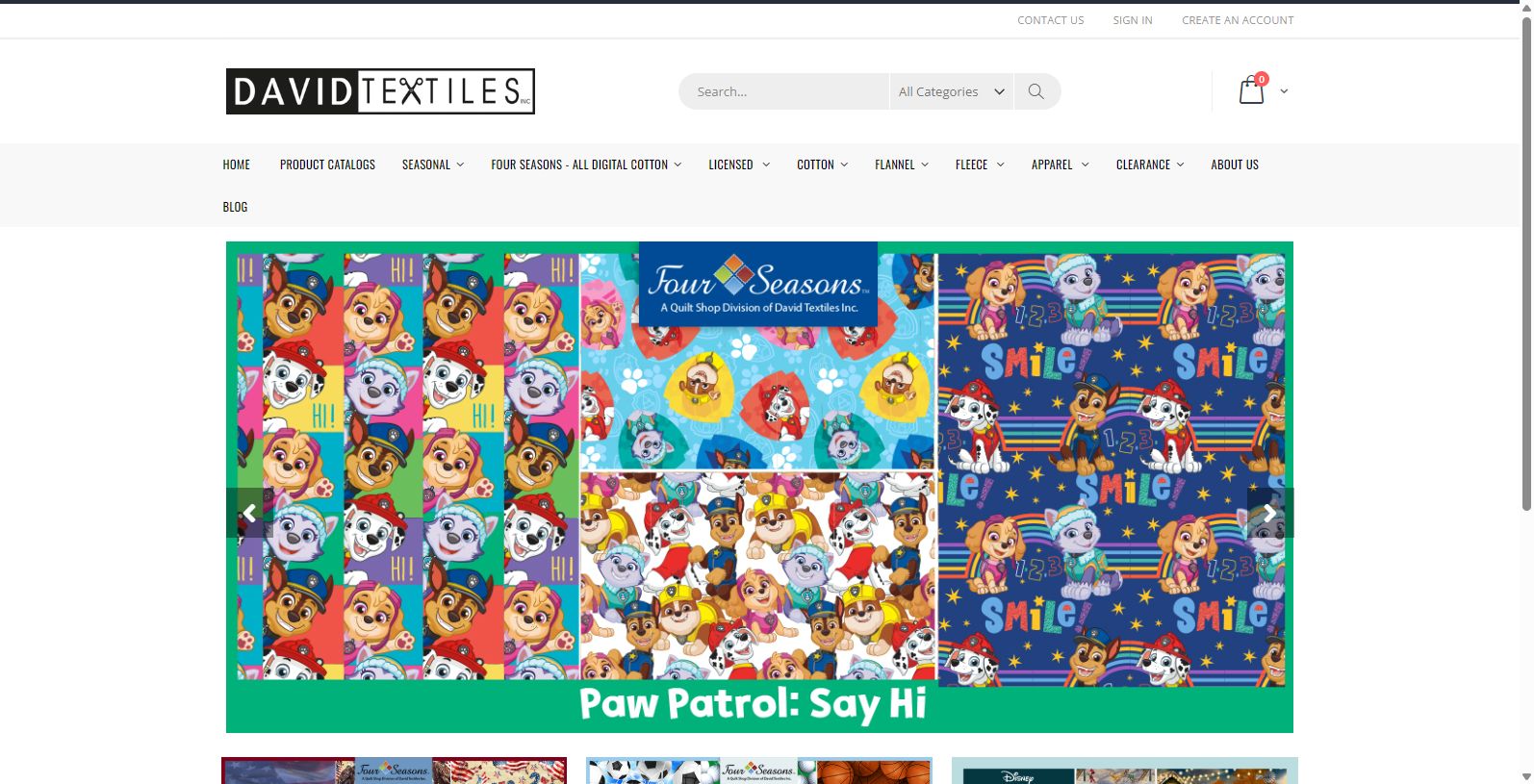The width and height of the screenshot is (1534, 784).
Task: Open the shopping bag cart icon
Action: (x=1251, y=89)
